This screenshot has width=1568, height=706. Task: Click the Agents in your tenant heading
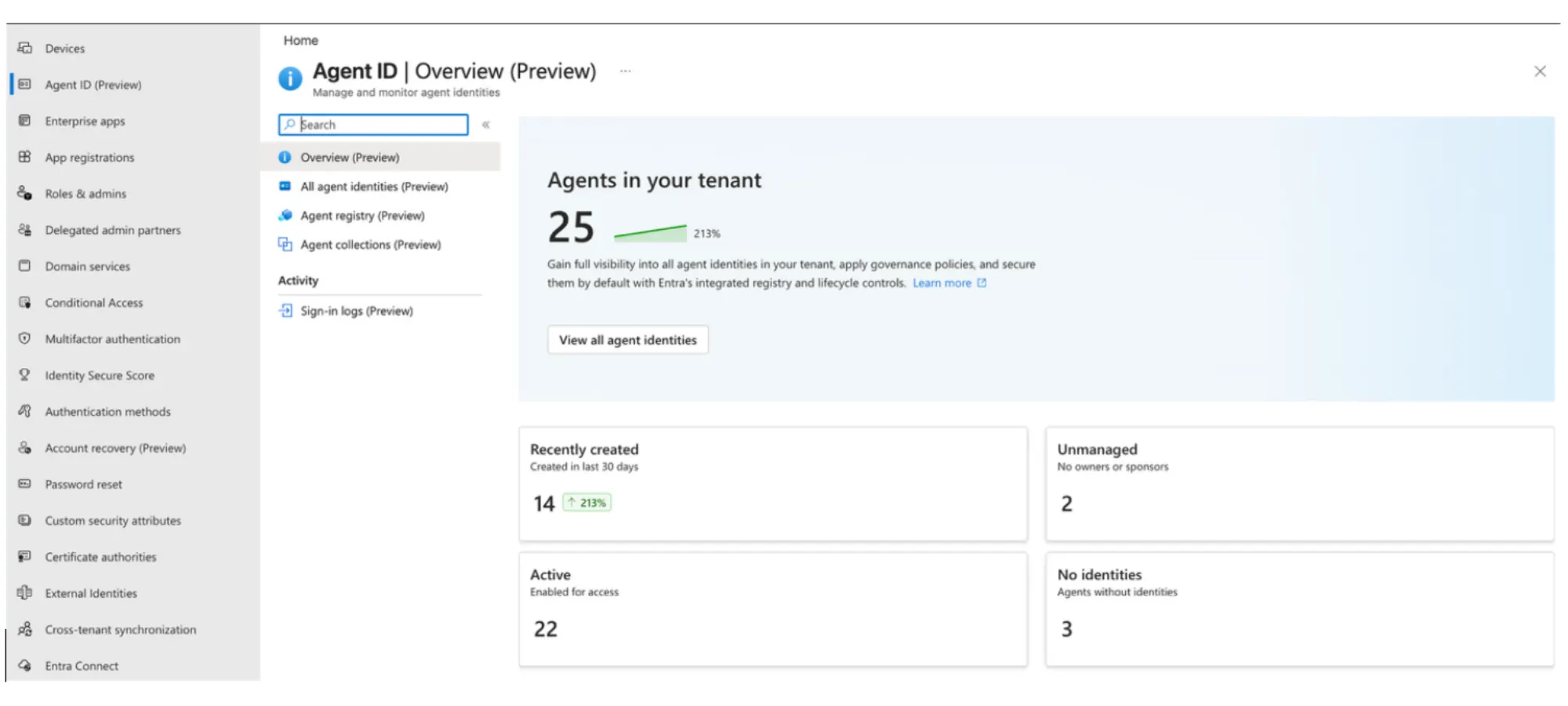(655, 180)
